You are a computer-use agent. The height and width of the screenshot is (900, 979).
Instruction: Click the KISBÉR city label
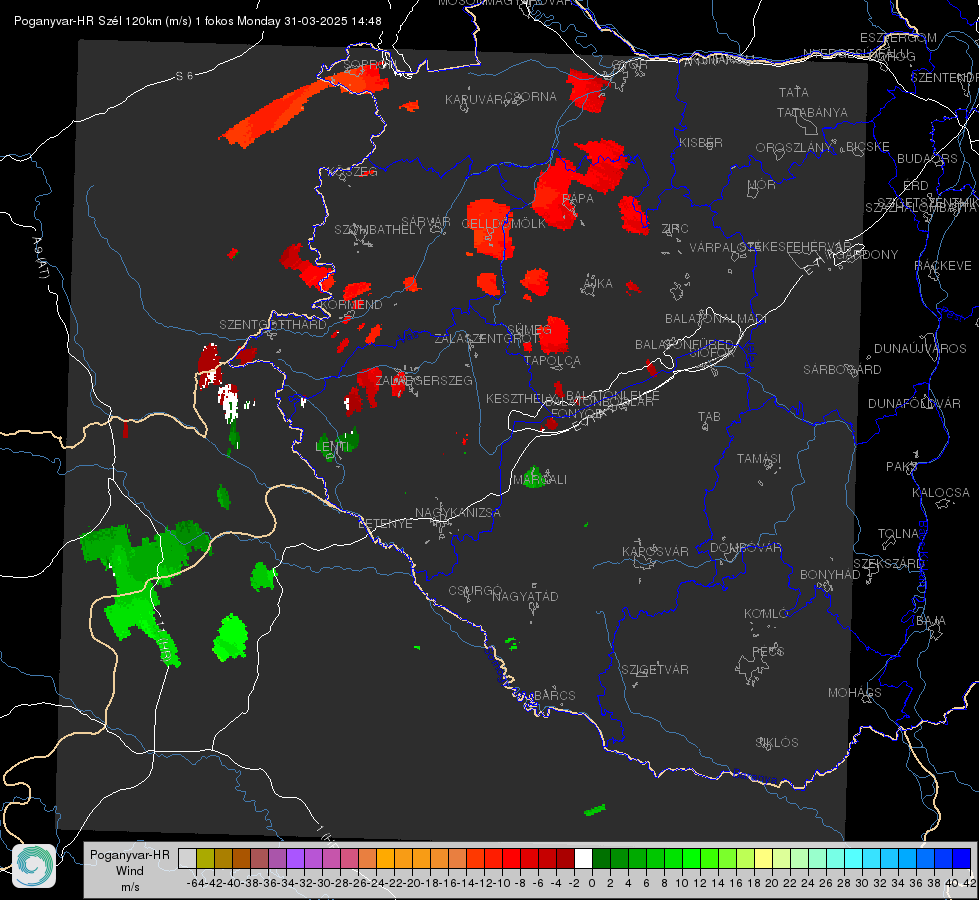point(701,143)
